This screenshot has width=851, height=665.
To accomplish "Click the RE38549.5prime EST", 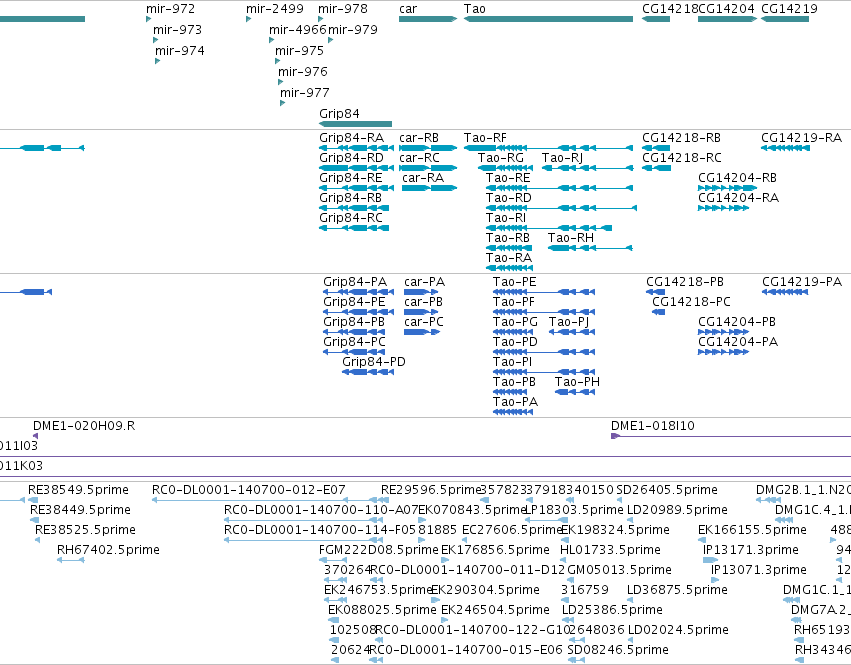I will pyautogui.click(x=33, y=500).
